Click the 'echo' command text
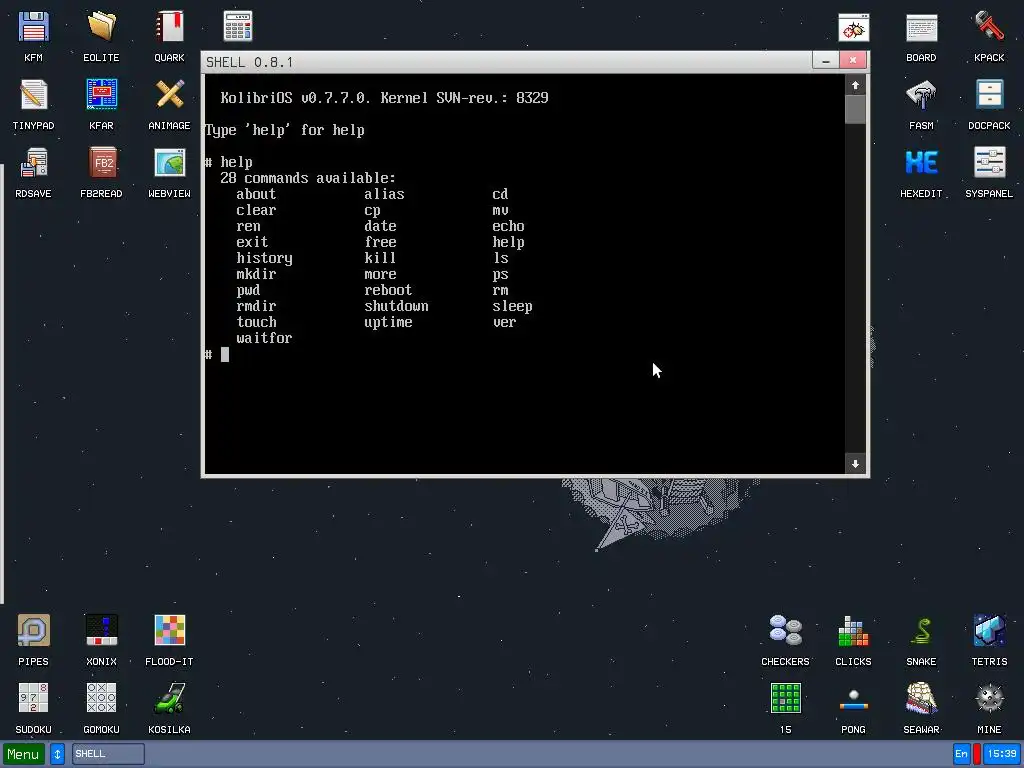The height and width of the screenshot is (768, 1024). [508, 226]
